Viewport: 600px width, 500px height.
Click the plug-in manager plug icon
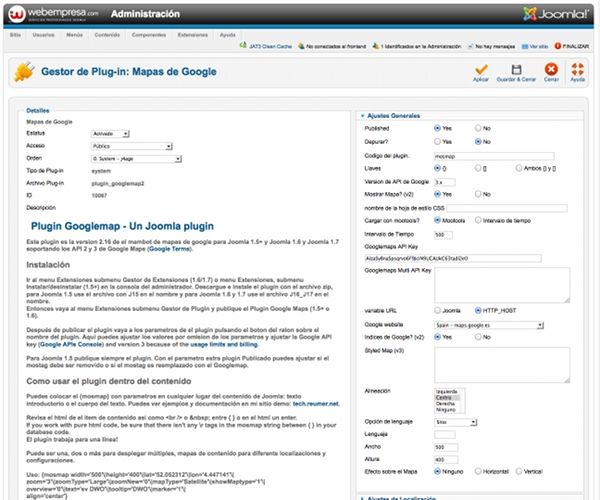point(24,72)
